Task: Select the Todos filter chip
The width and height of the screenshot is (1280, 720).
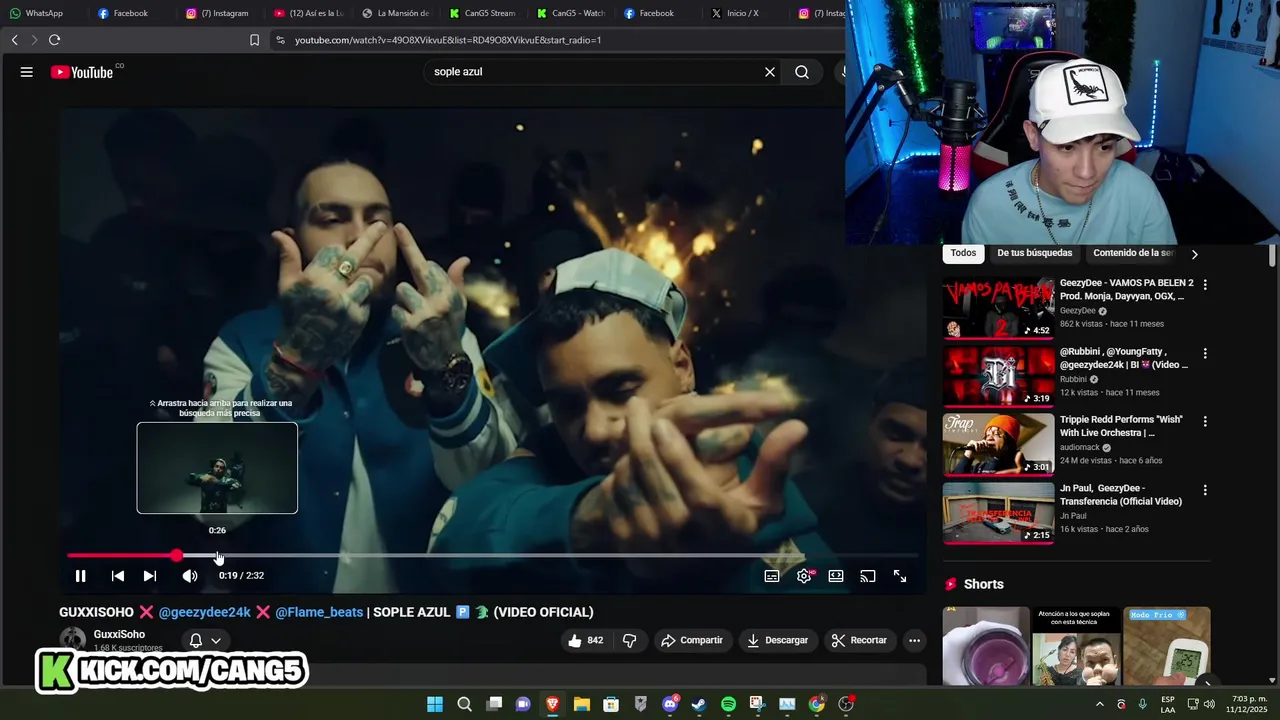Action: point(963,253)
